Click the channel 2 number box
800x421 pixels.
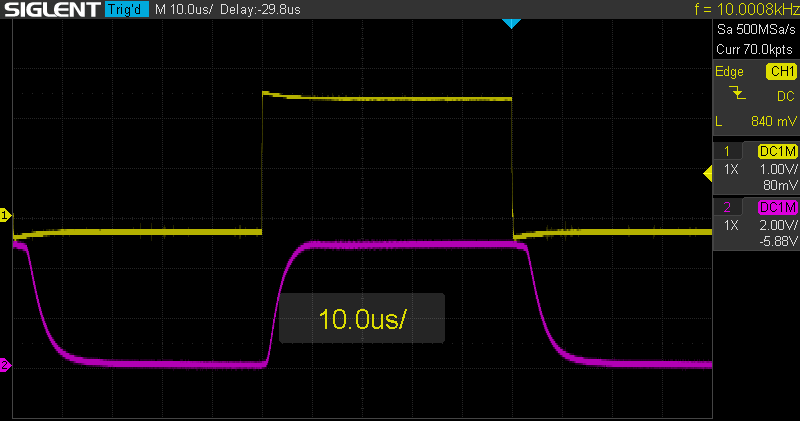pos(727,207)
